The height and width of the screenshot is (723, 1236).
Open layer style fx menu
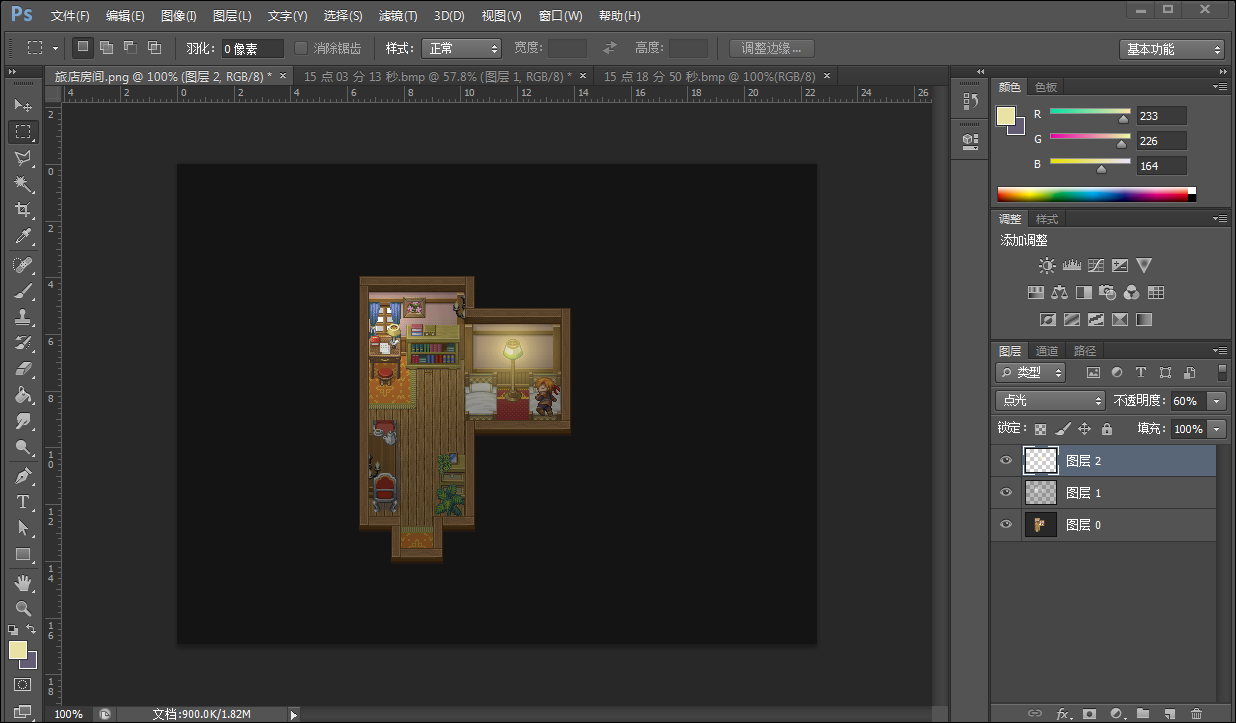[x=1063, y=713]
